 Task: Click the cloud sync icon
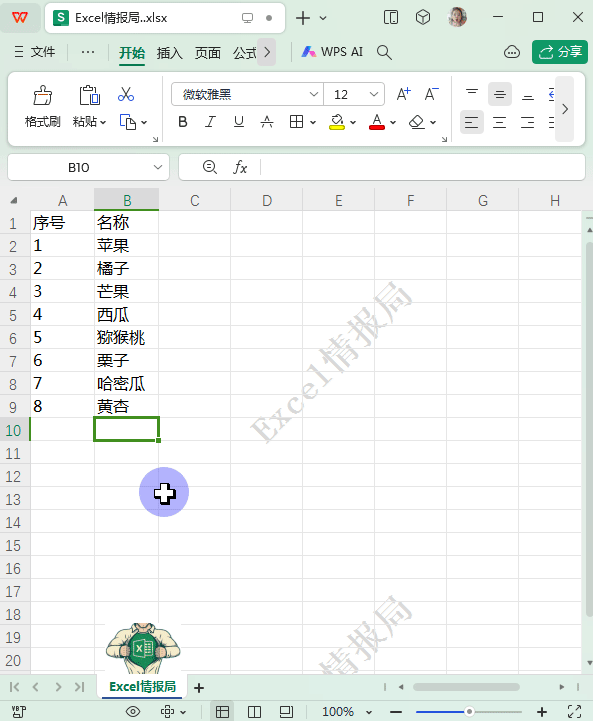tap(512, 52)
